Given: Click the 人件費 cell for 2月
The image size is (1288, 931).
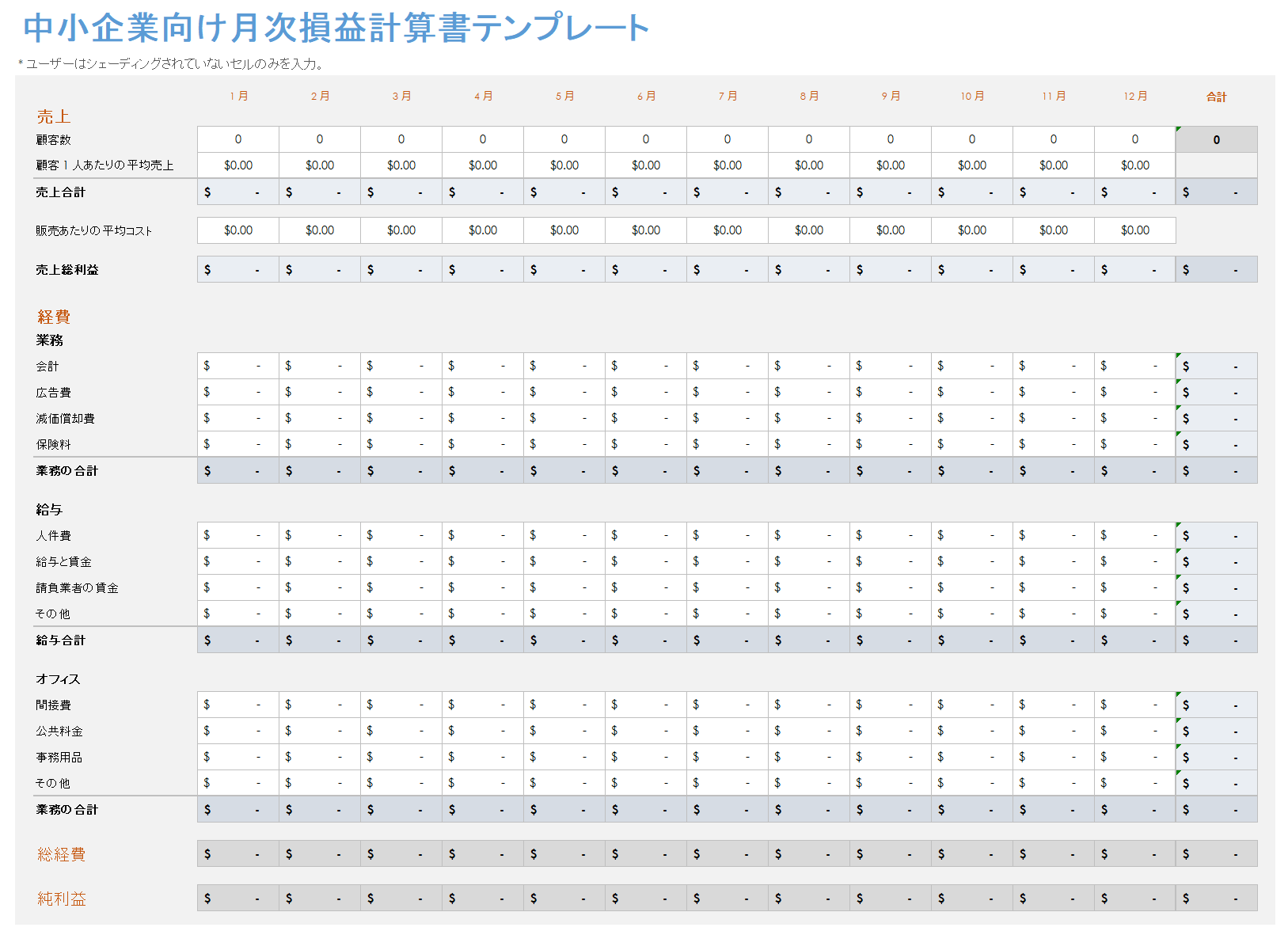Looking at the screenshot, I should [320, 535].
